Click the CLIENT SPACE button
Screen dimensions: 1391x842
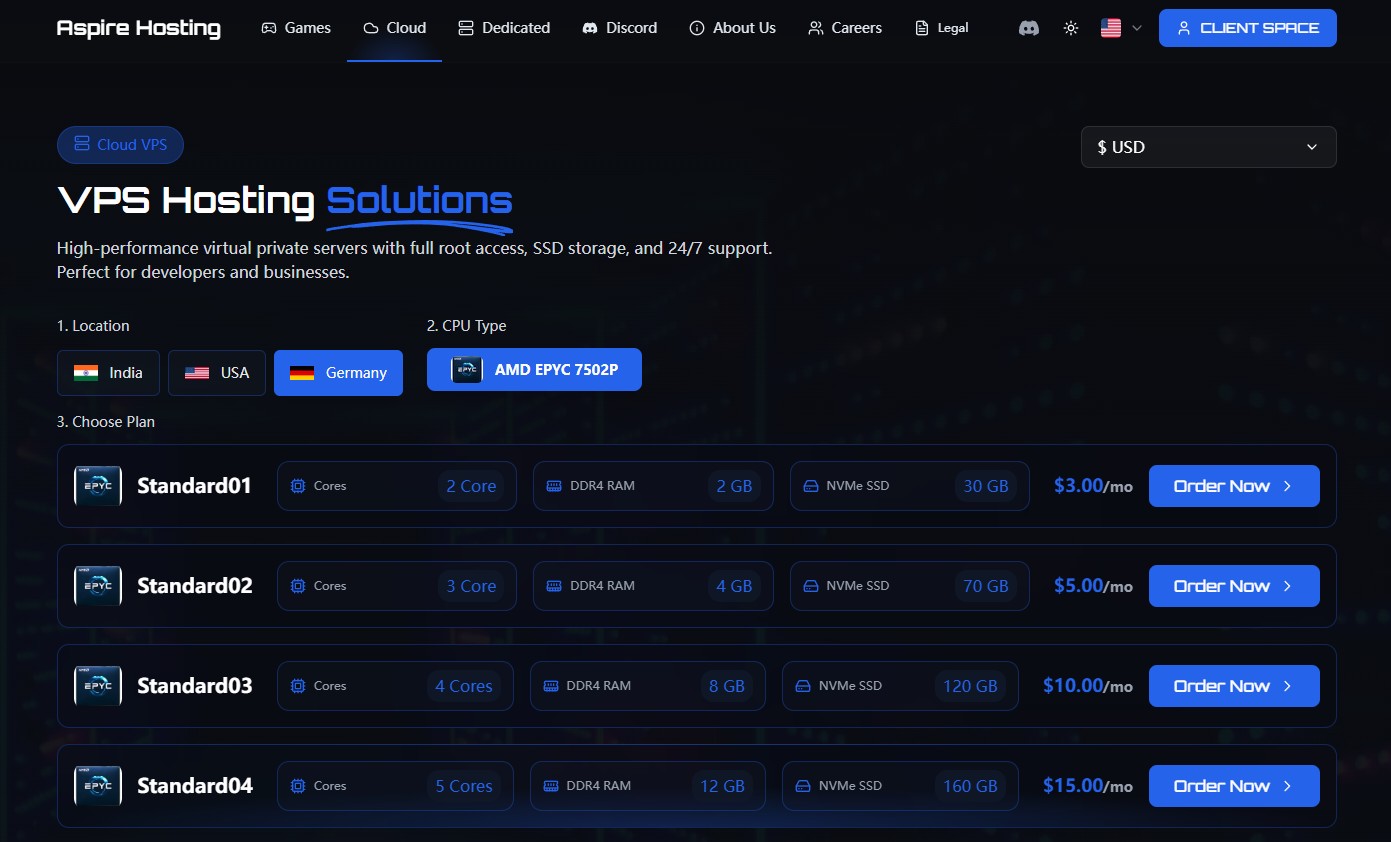1247,28
